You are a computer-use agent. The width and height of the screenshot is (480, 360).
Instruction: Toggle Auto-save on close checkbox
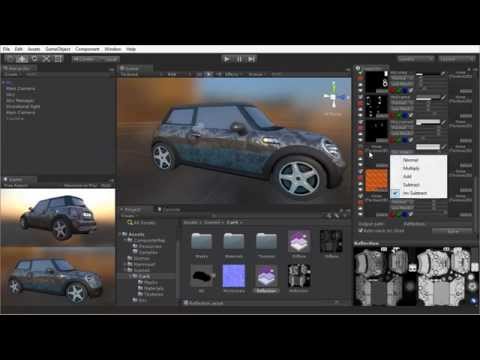[x=360, y=230]
